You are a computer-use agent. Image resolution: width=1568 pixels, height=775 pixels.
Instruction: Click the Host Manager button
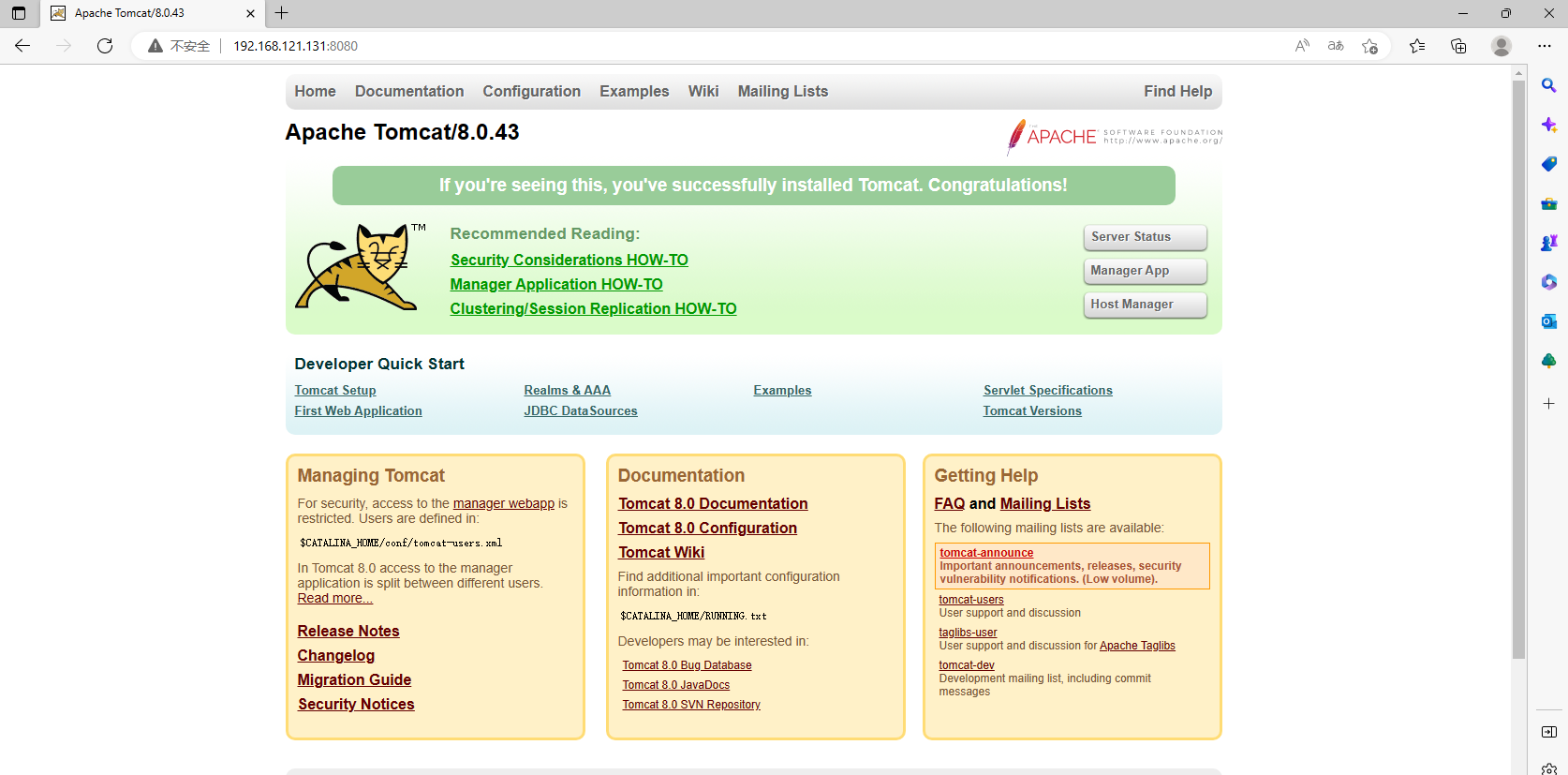(1145, 305)
